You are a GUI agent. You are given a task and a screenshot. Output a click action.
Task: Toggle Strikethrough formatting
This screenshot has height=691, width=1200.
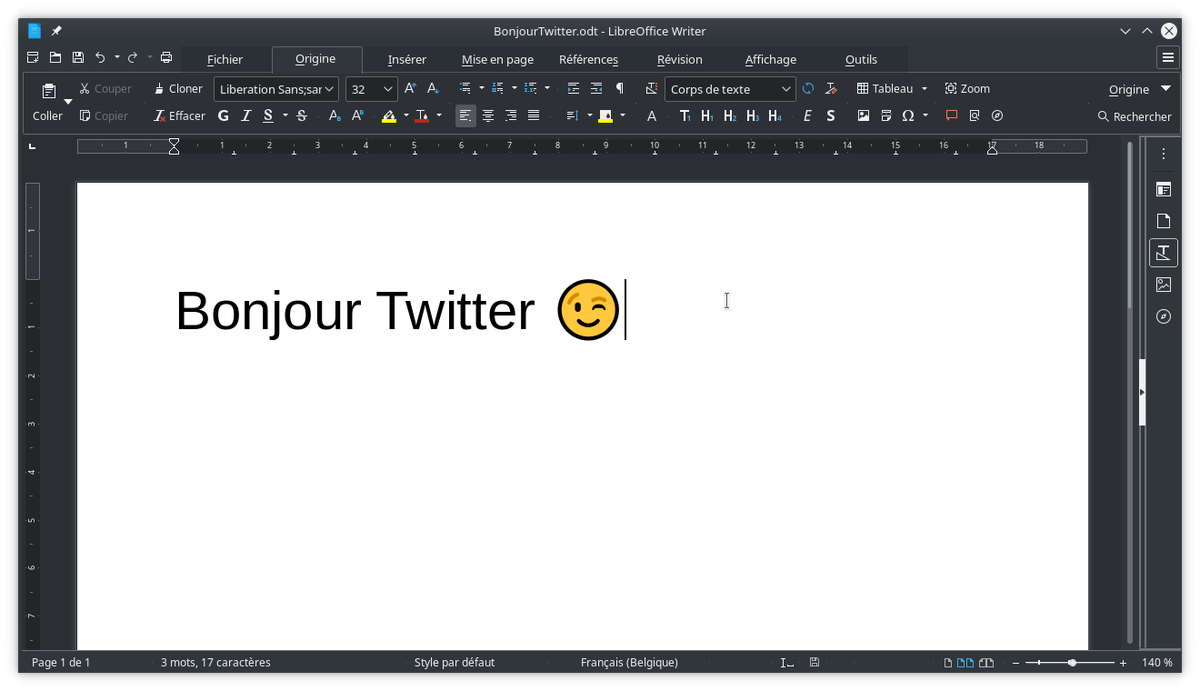point(302,116)
